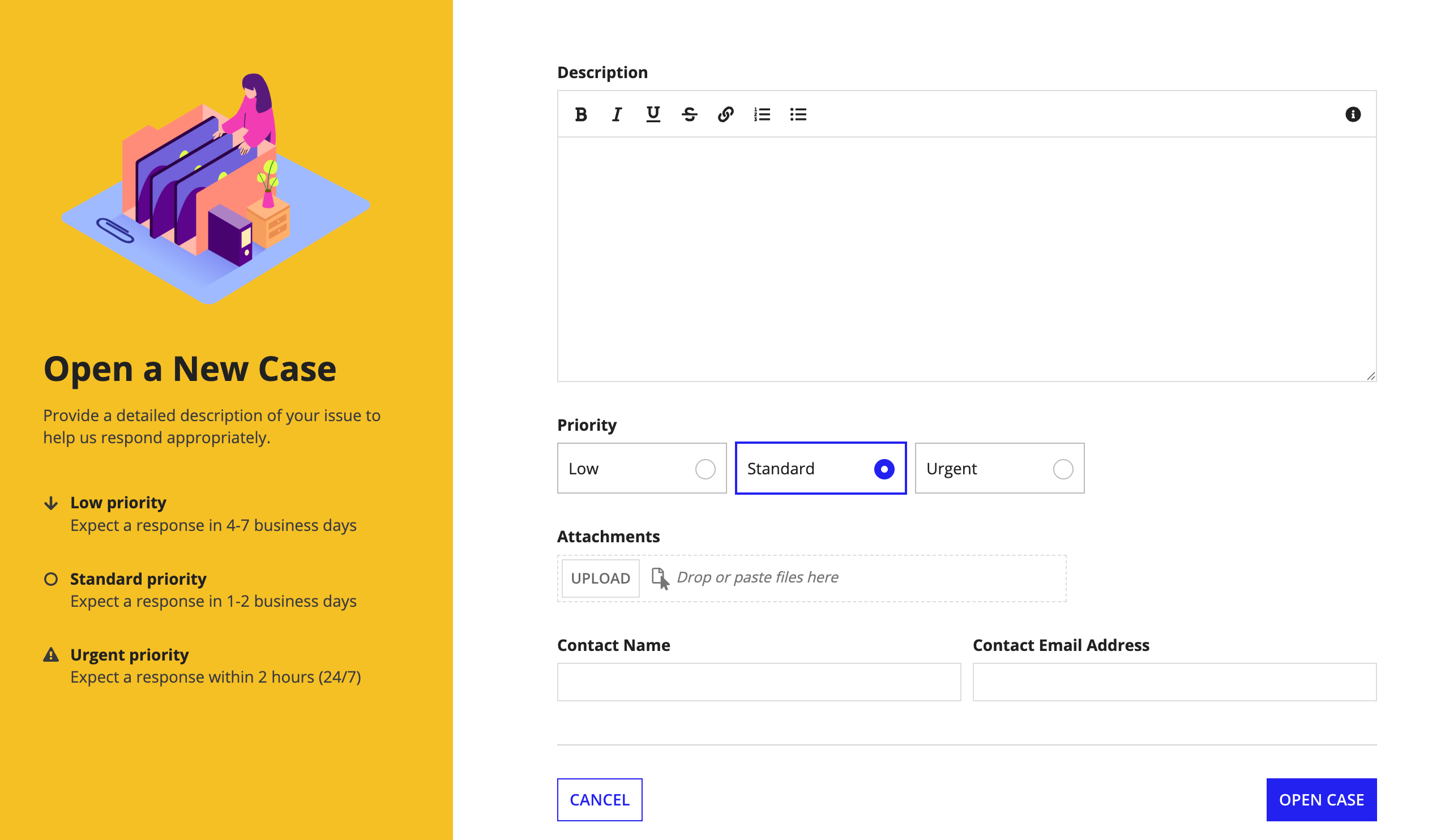Click the warning triangle beside Urgent priority

tap(51, 655)
